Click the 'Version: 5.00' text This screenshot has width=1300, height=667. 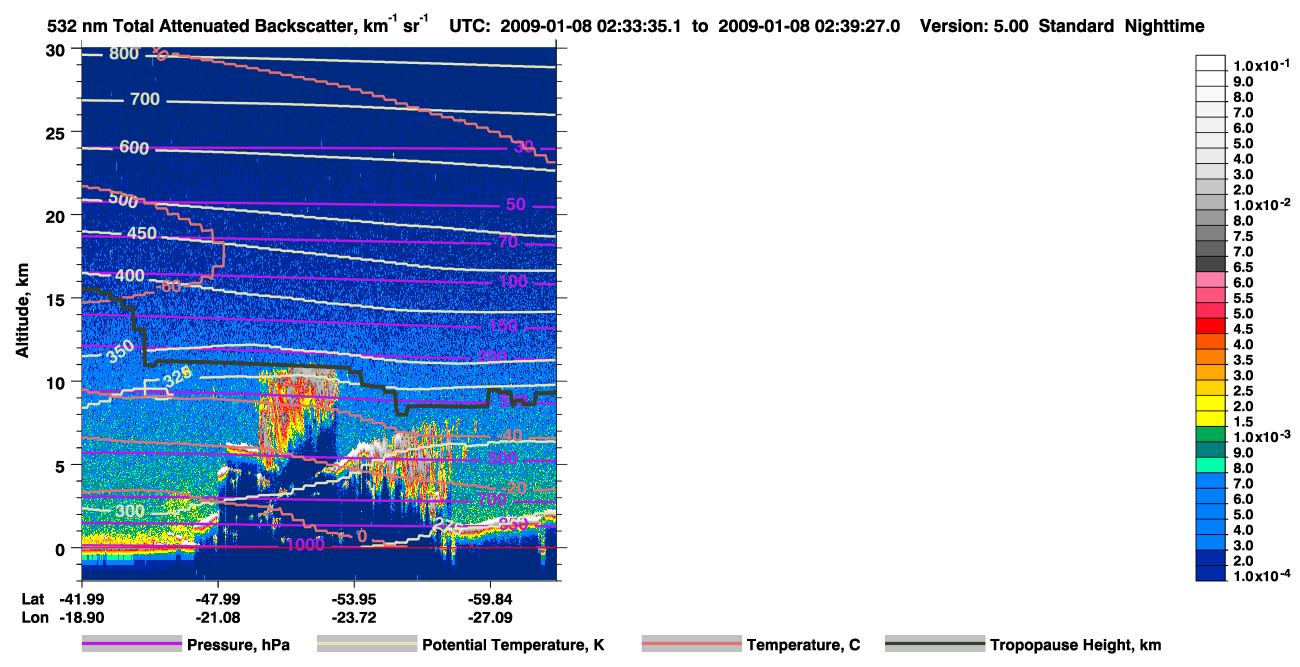[974, 27]
